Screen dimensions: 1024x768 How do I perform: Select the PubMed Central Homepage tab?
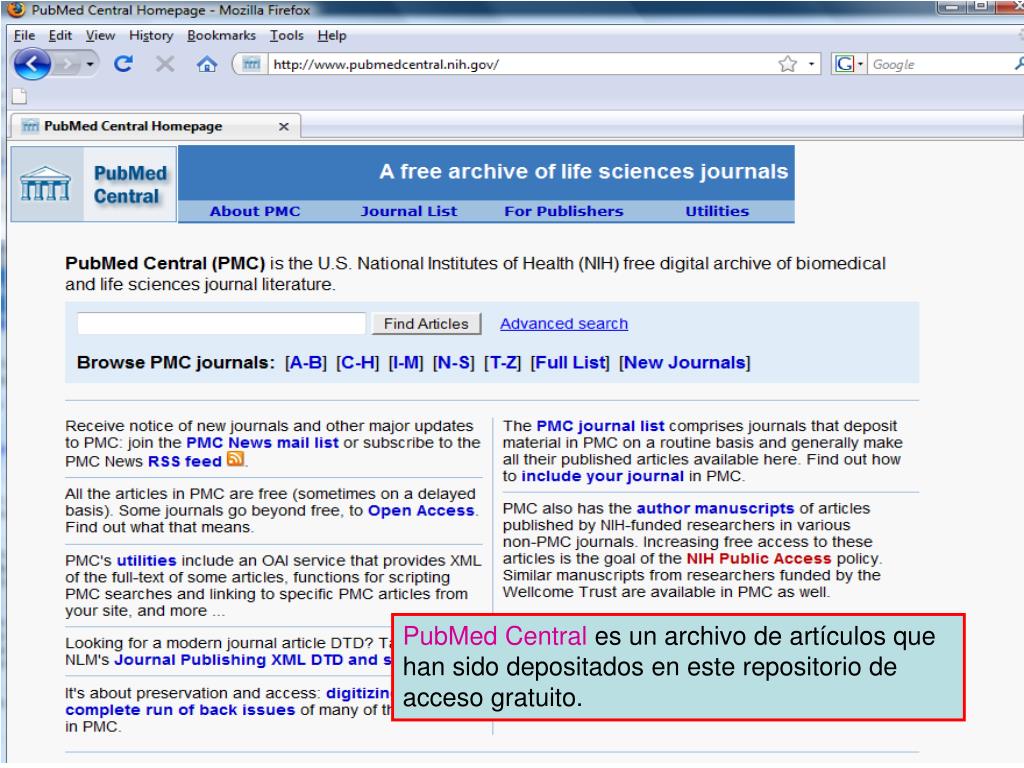155,126
